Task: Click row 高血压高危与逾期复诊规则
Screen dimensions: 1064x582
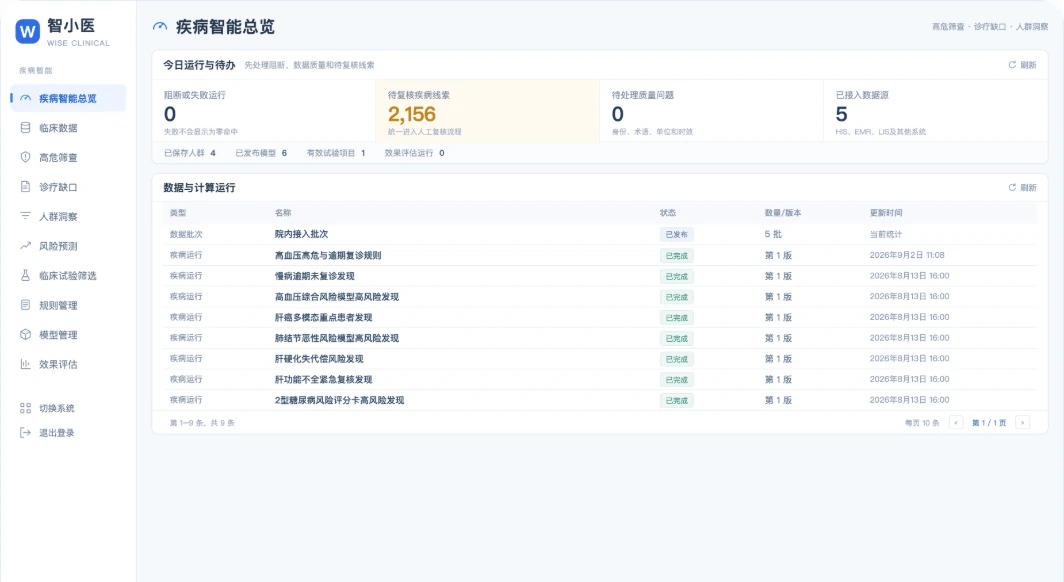Action: click(600, 255)
